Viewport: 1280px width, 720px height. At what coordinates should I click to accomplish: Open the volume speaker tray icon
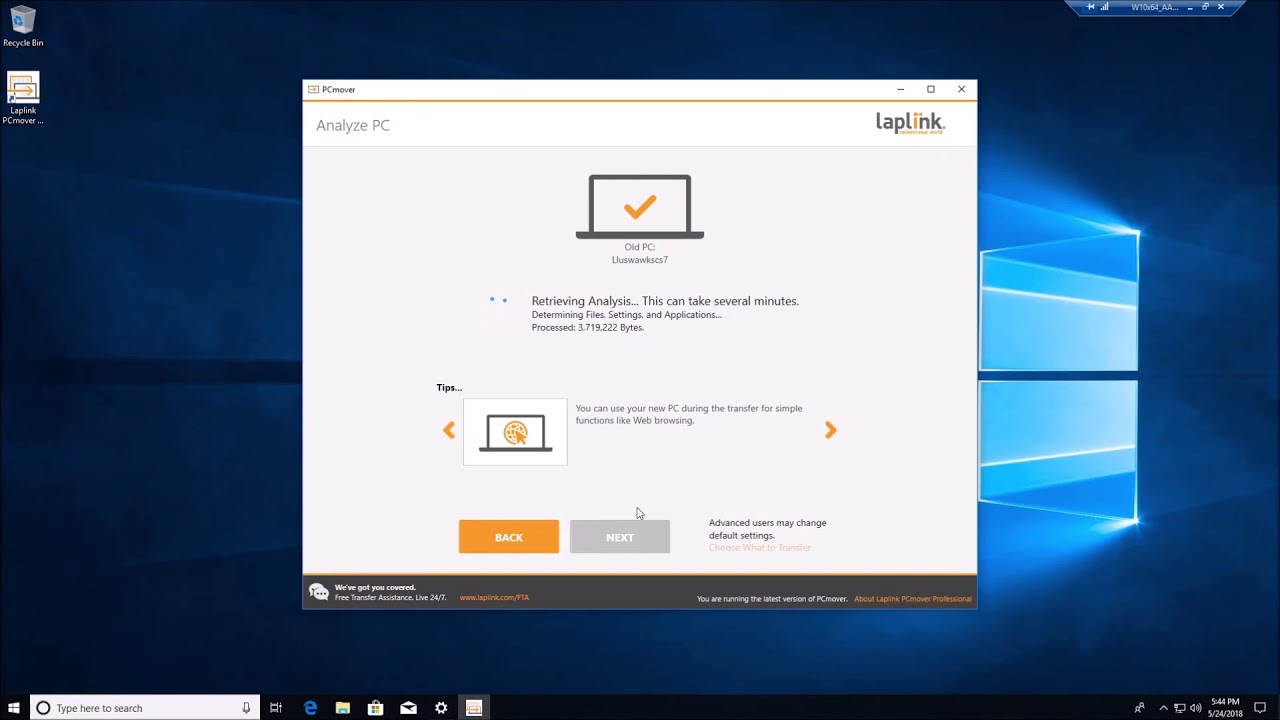point(1196,708)
